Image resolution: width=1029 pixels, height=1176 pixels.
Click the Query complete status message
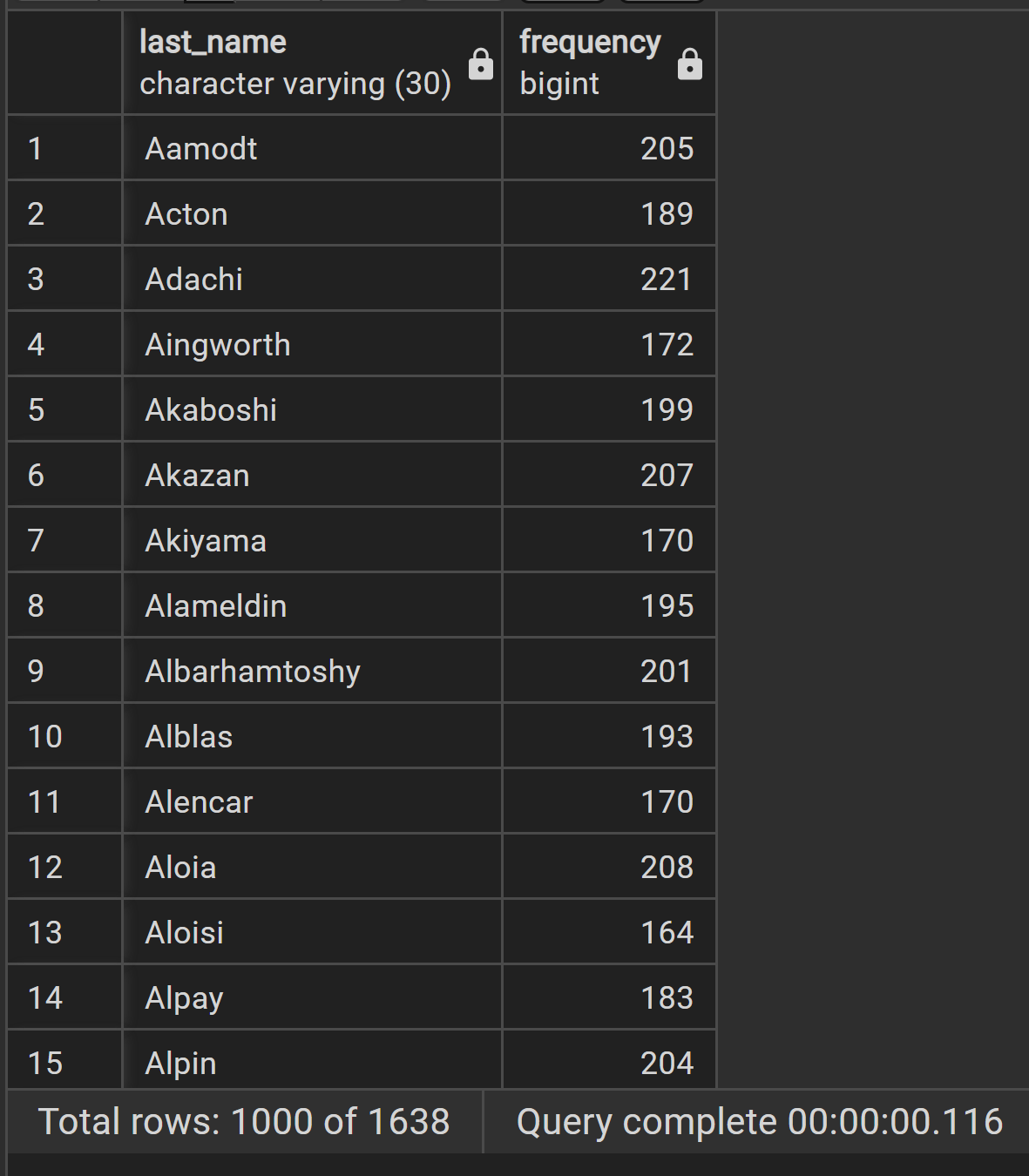760,1121
